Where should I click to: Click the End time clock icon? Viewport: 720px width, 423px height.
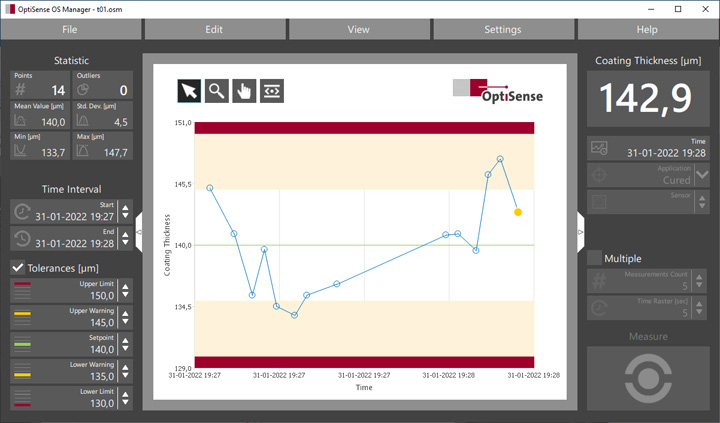click(22, 238)
